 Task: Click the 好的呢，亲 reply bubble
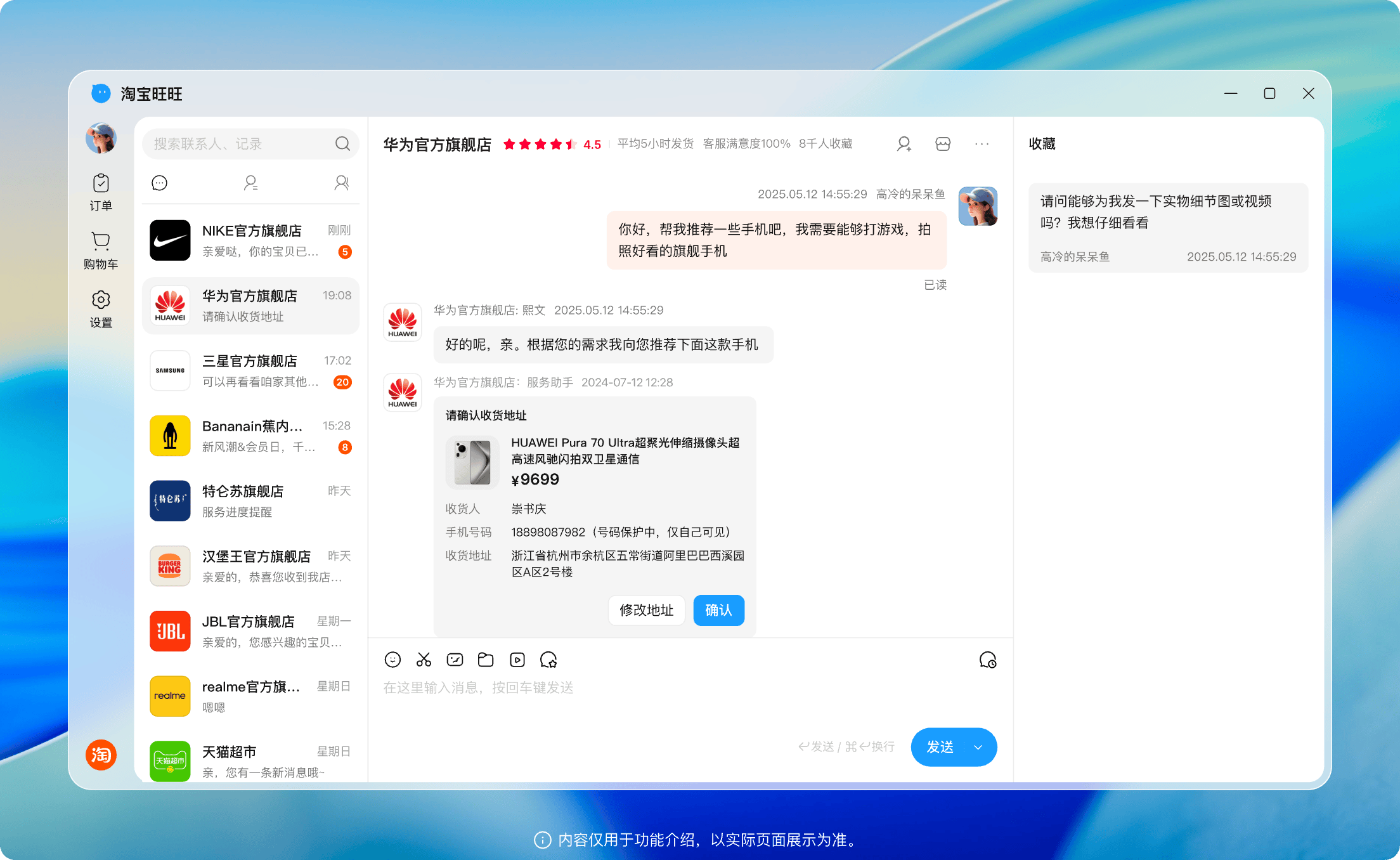(x=603, y=344)
